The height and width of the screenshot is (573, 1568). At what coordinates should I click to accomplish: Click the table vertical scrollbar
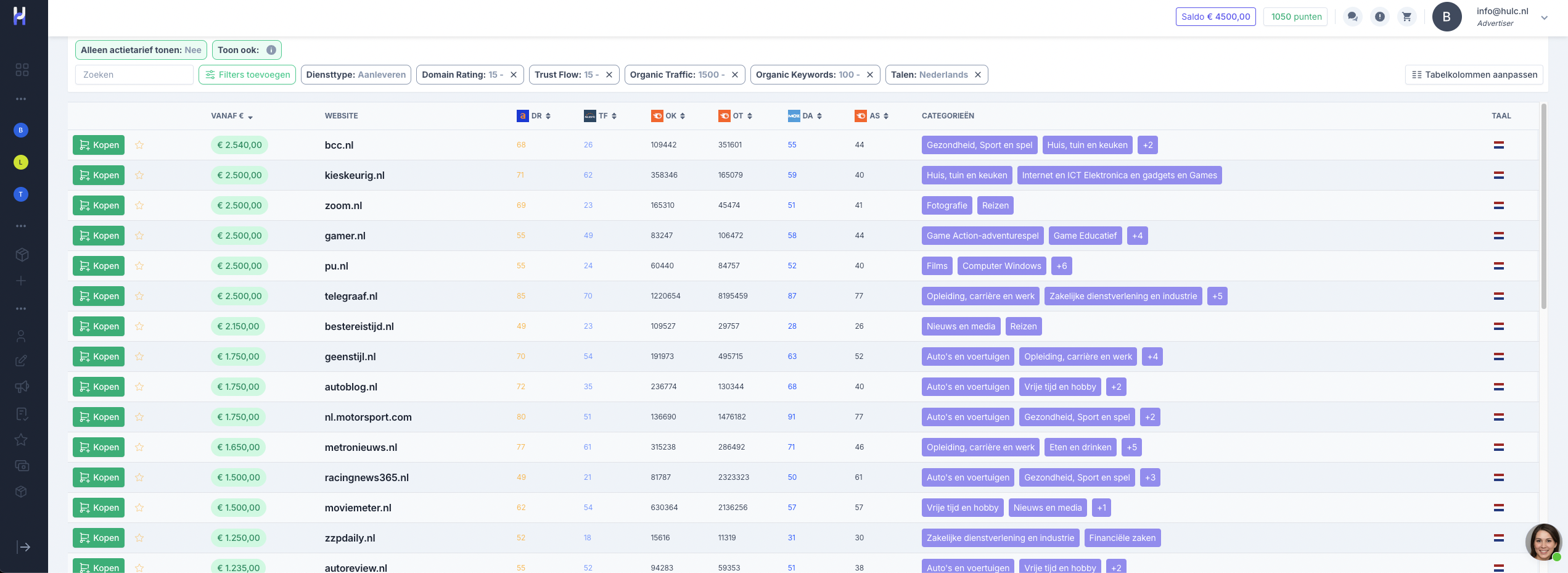pyautogui.click(x=1544, y=206)
